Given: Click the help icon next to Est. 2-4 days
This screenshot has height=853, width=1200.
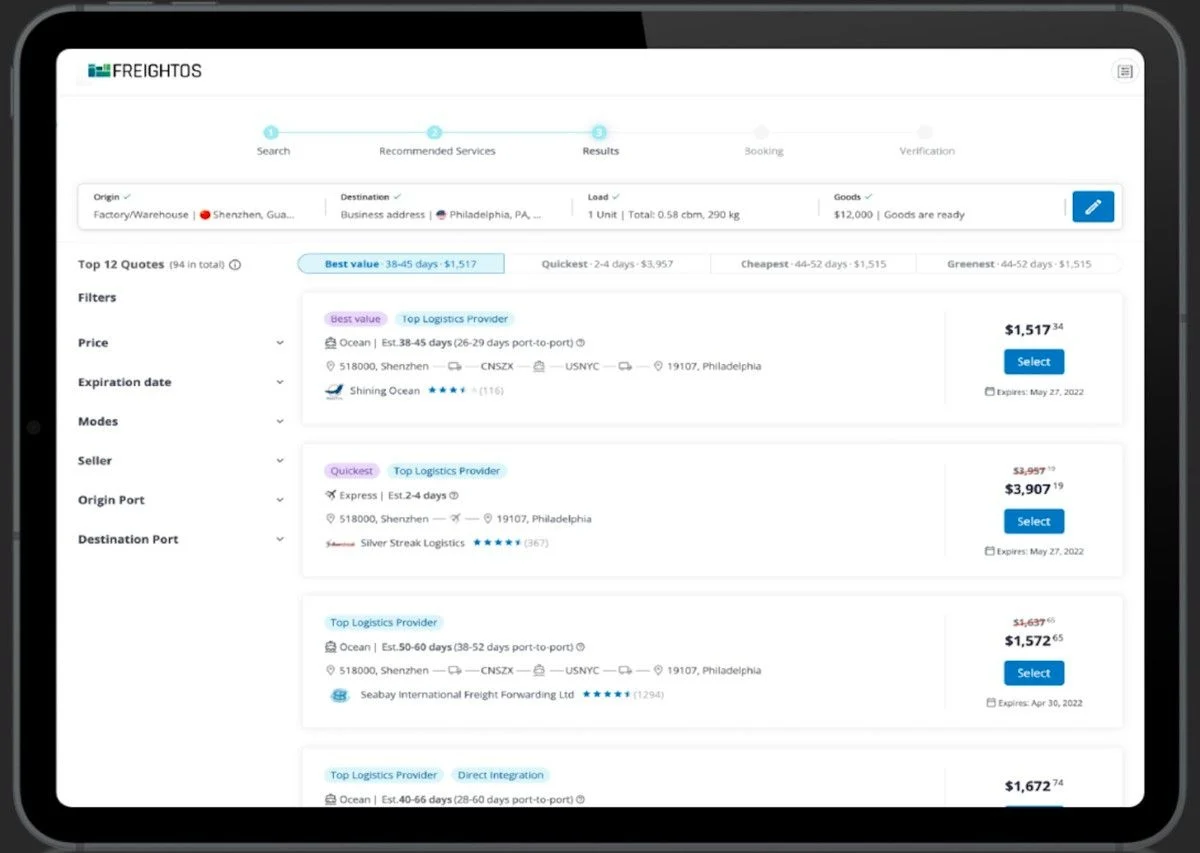Looking at the screenshot, I should point(454,495).
